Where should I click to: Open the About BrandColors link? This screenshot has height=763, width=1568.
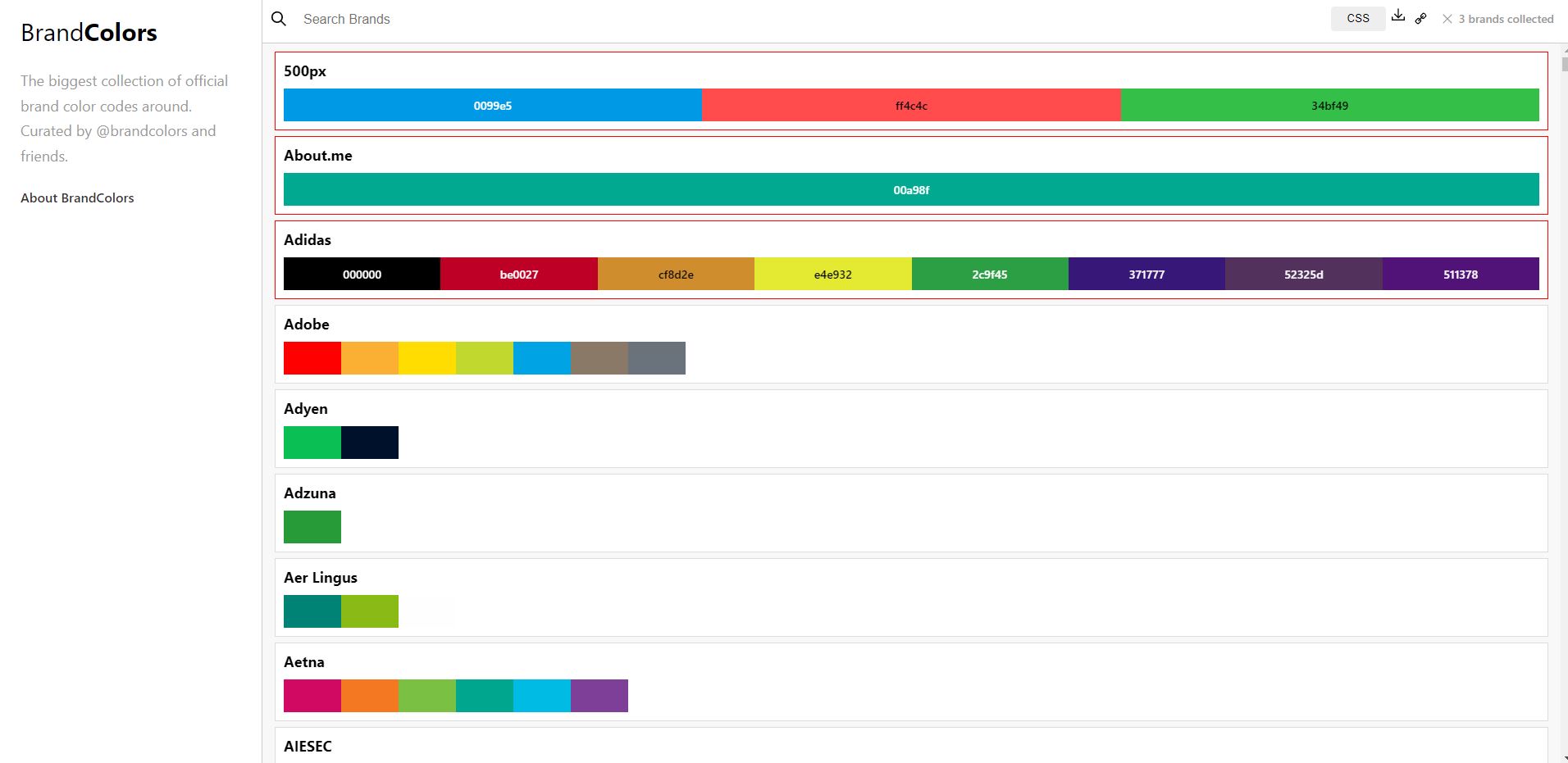(77, 198)
